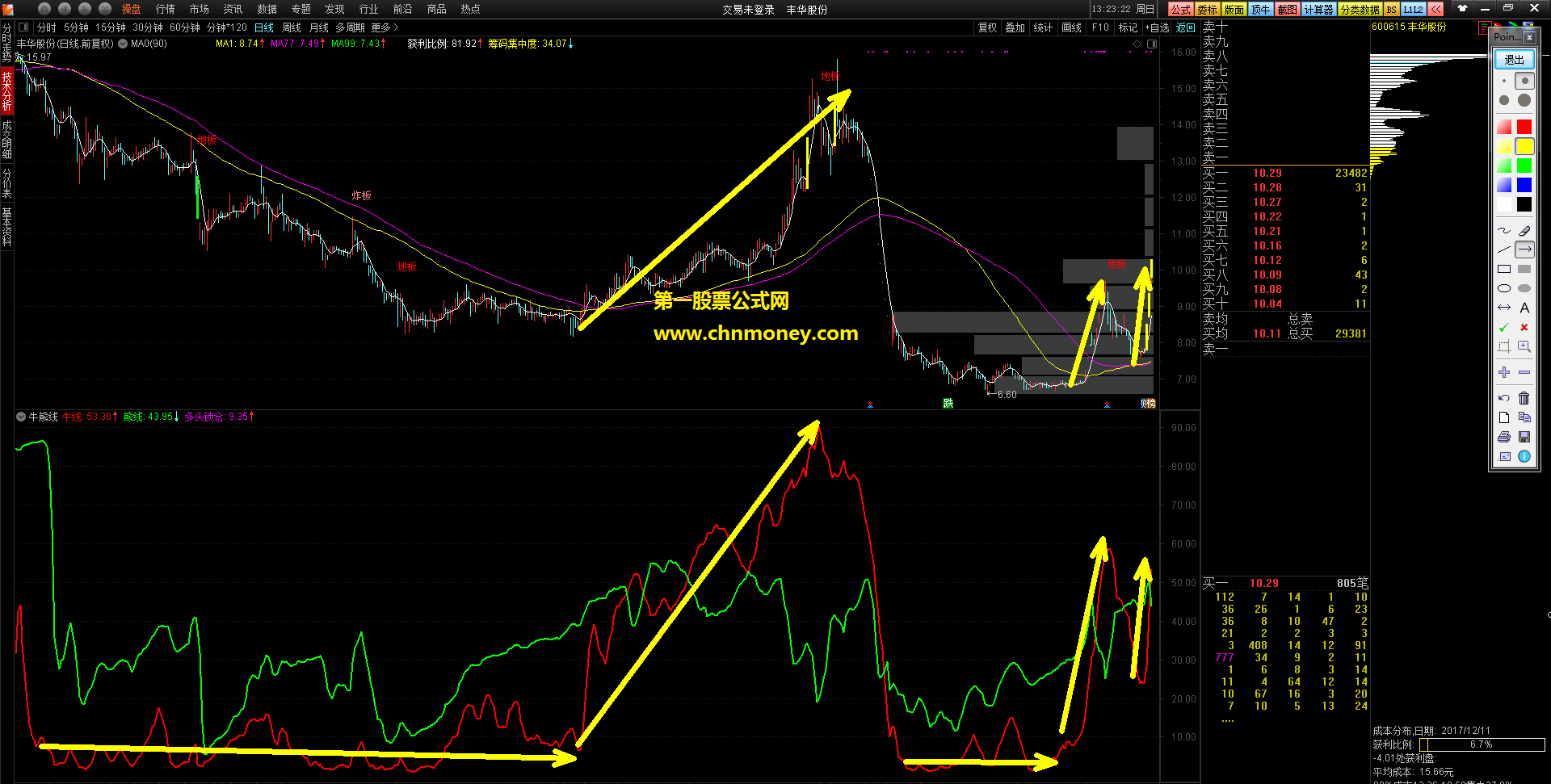
Task: Click the 截图 screenshot button
Action: coord(1288,9)
